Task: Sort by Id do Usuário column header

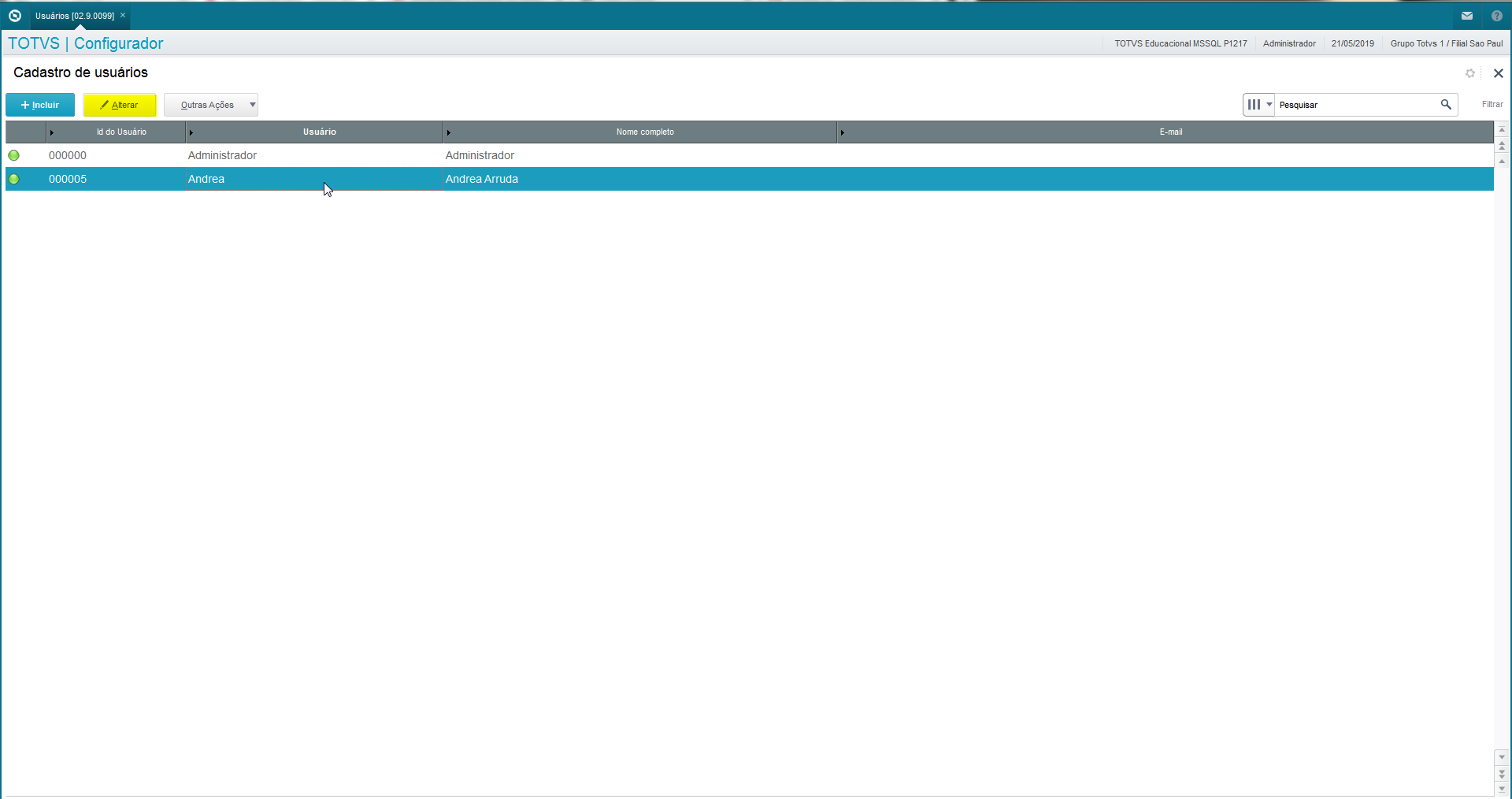Action: (121, 132)
